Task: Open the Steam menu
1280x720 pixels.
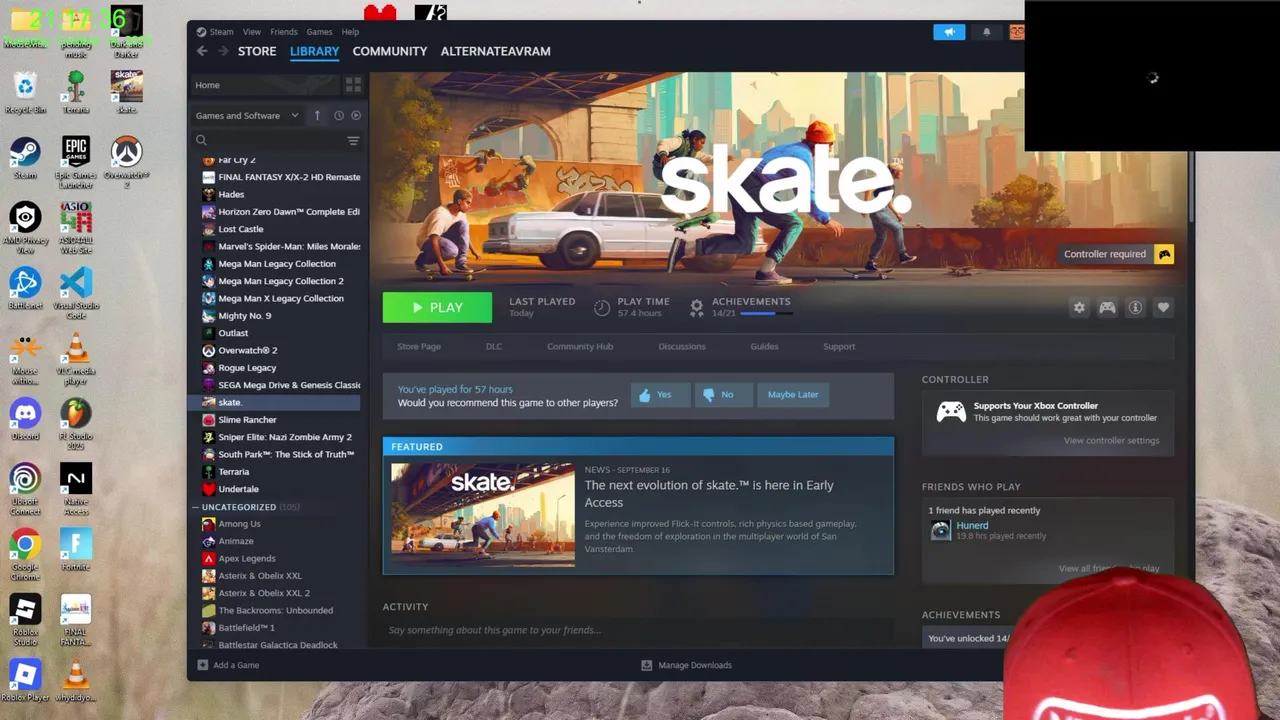Action: tap(222, 32)
